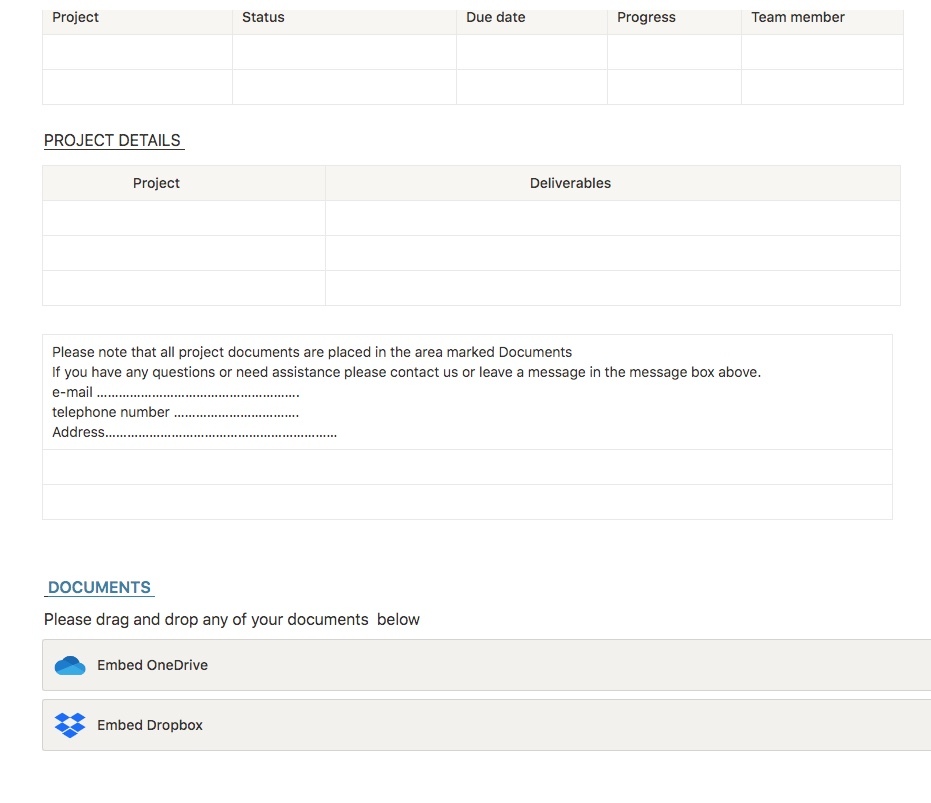Click the Status column header
Screen dimensions: 931x803
point(263,17)
